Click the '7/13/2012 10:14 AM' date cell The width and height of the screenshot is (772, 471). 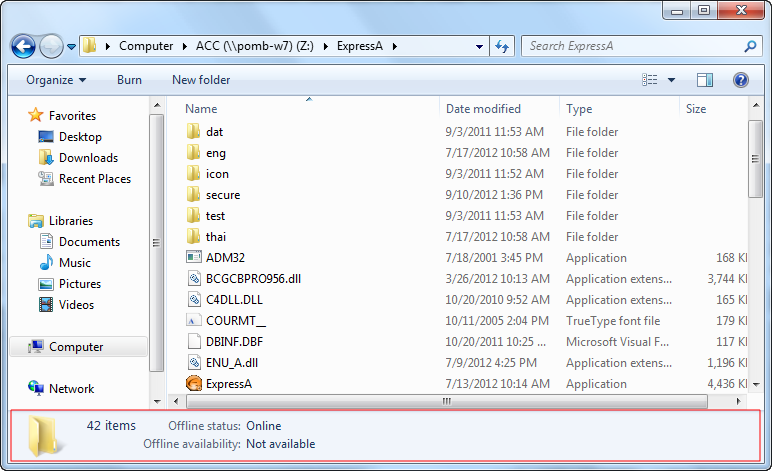(x=497, y=383)
